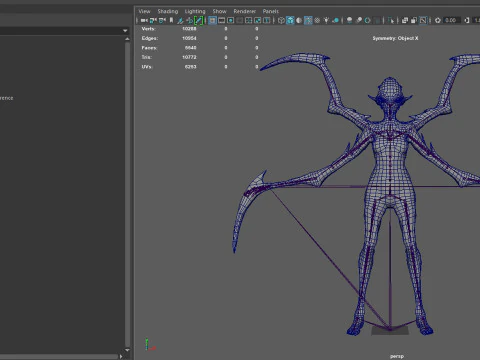Click the camera Bookmarks icon
Viewport: 480px width, 360px height.
point(171,21)
